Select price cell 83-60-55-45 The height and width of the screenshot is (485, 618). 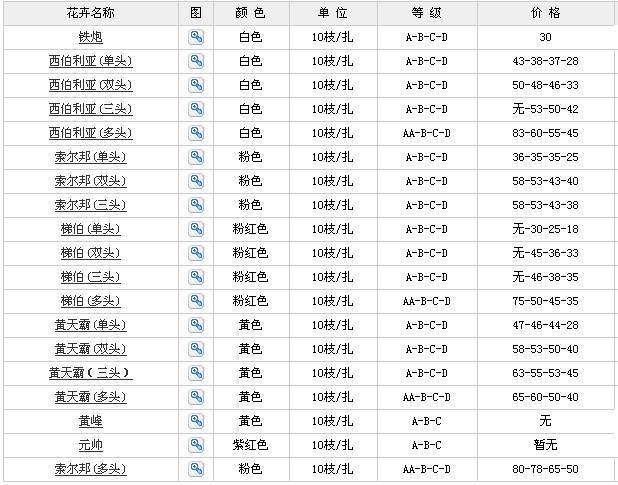pyautogui.click(x=545, y=133)
